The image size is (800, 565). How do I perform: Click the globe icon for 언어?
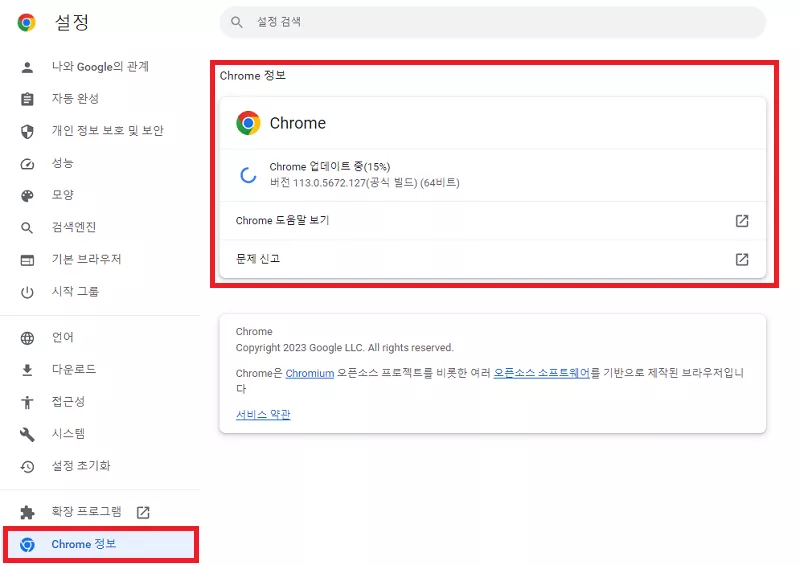pyautogui.click(x=28, y=338)
